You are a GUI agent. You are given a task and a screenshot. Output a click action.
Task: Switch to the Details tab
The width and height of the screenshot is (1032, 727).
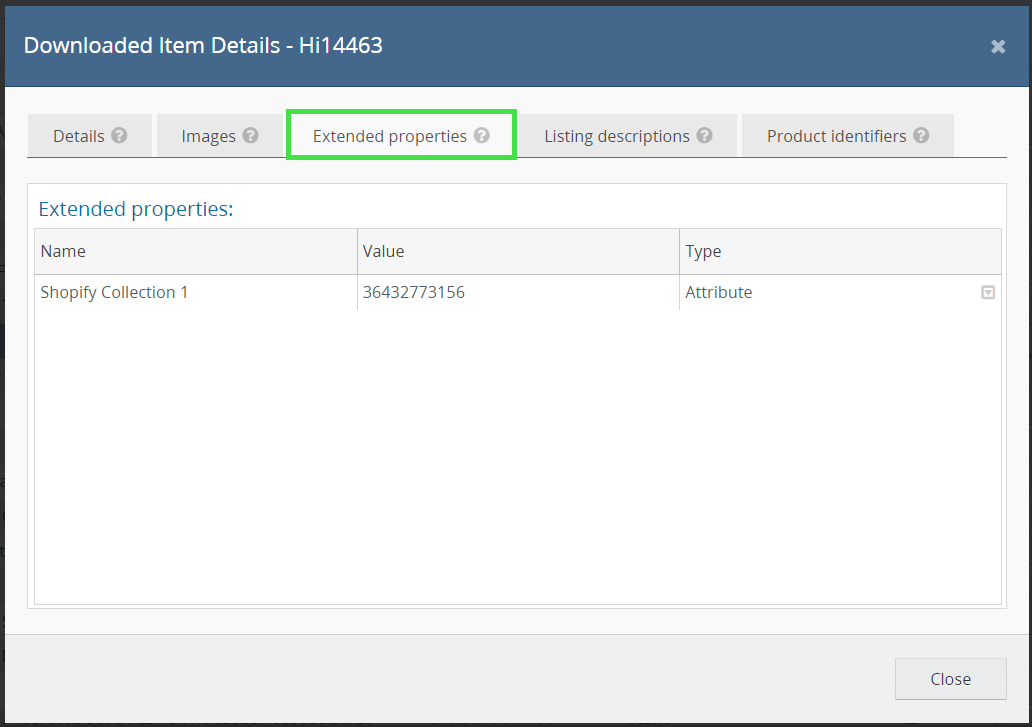click(78, 136)
